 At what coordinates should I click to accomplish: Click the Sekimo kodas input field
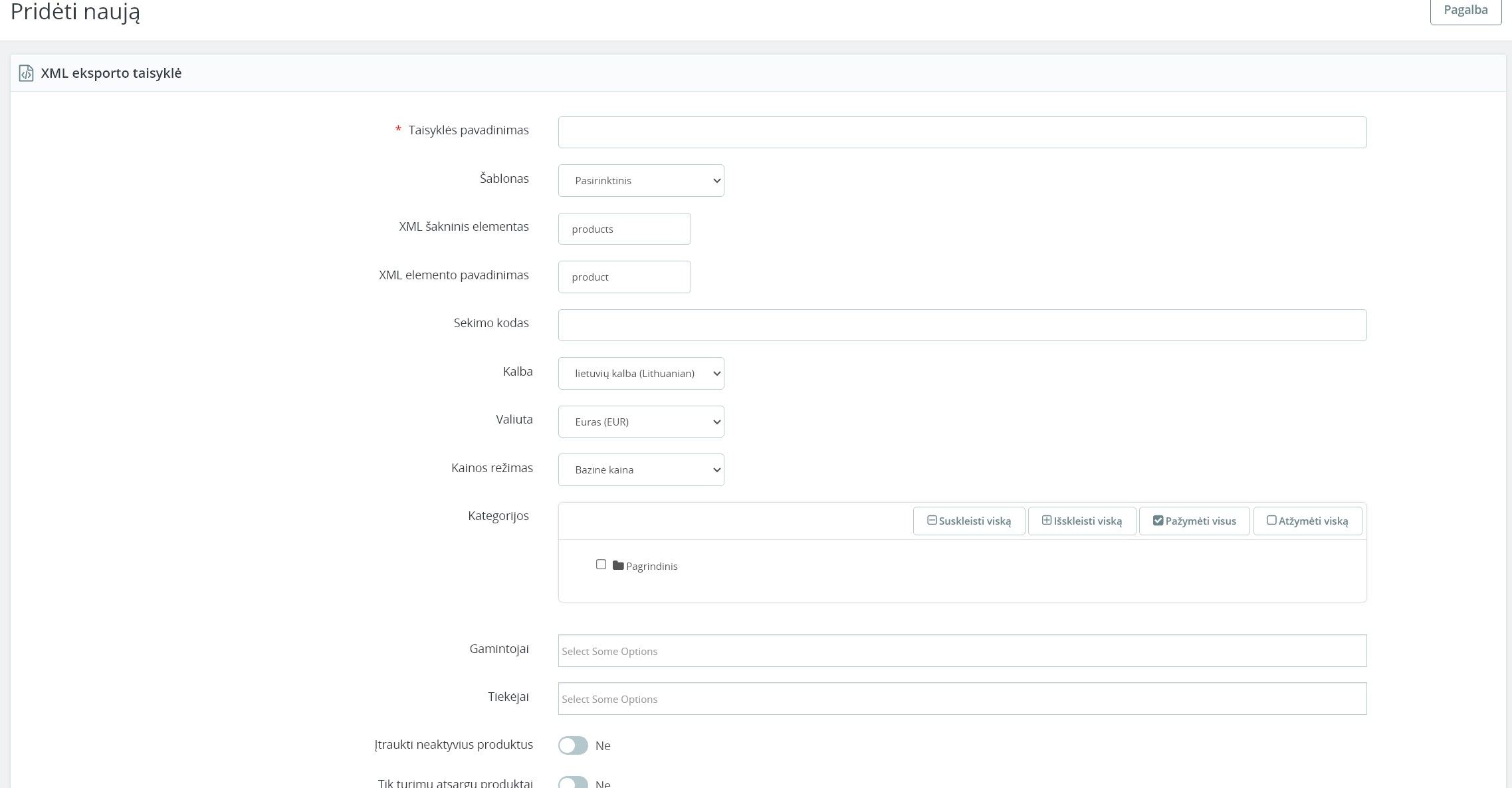pos(962,325)
